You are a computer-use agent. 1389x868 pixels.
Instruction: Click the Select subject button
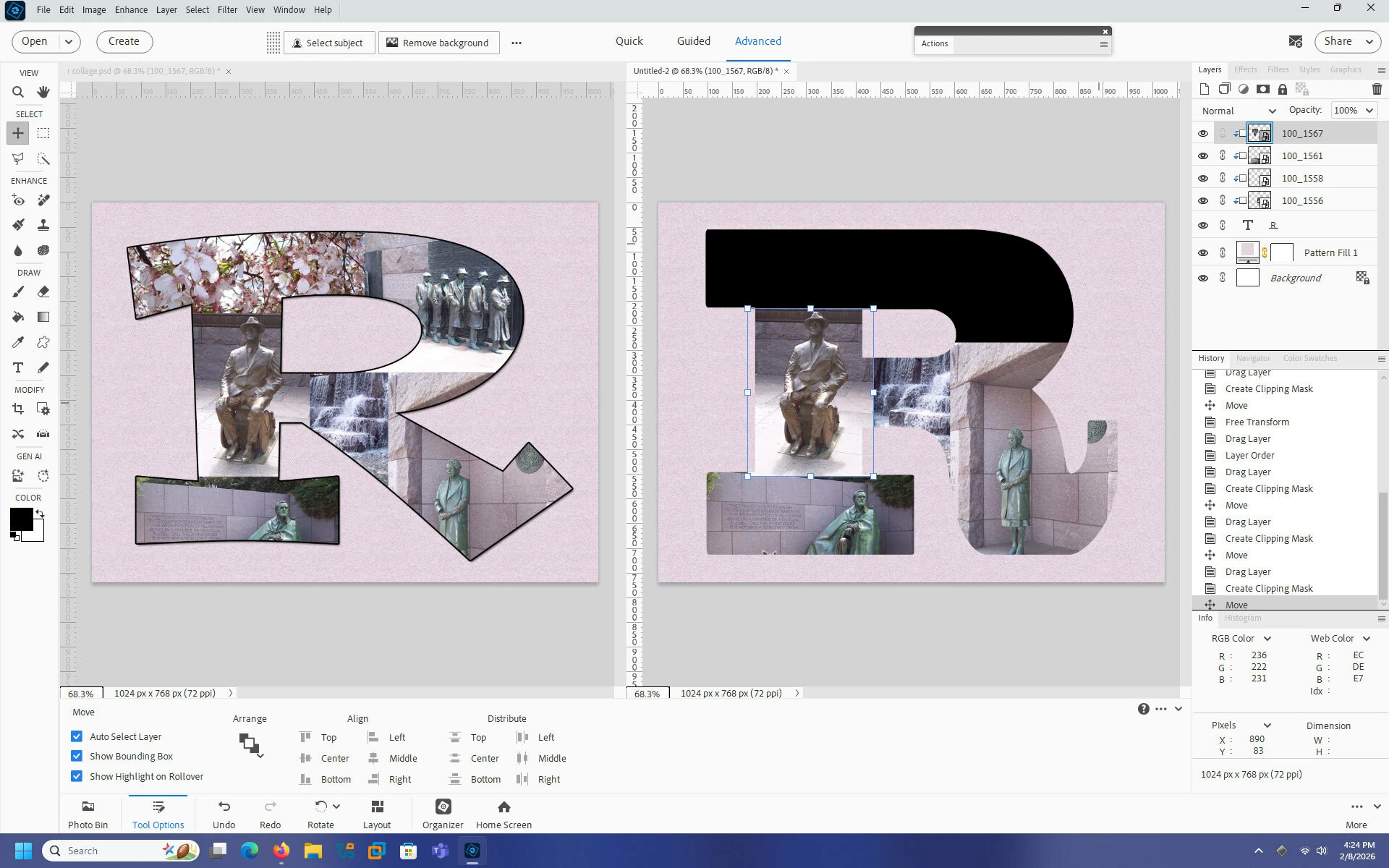(x=328, y=43)
